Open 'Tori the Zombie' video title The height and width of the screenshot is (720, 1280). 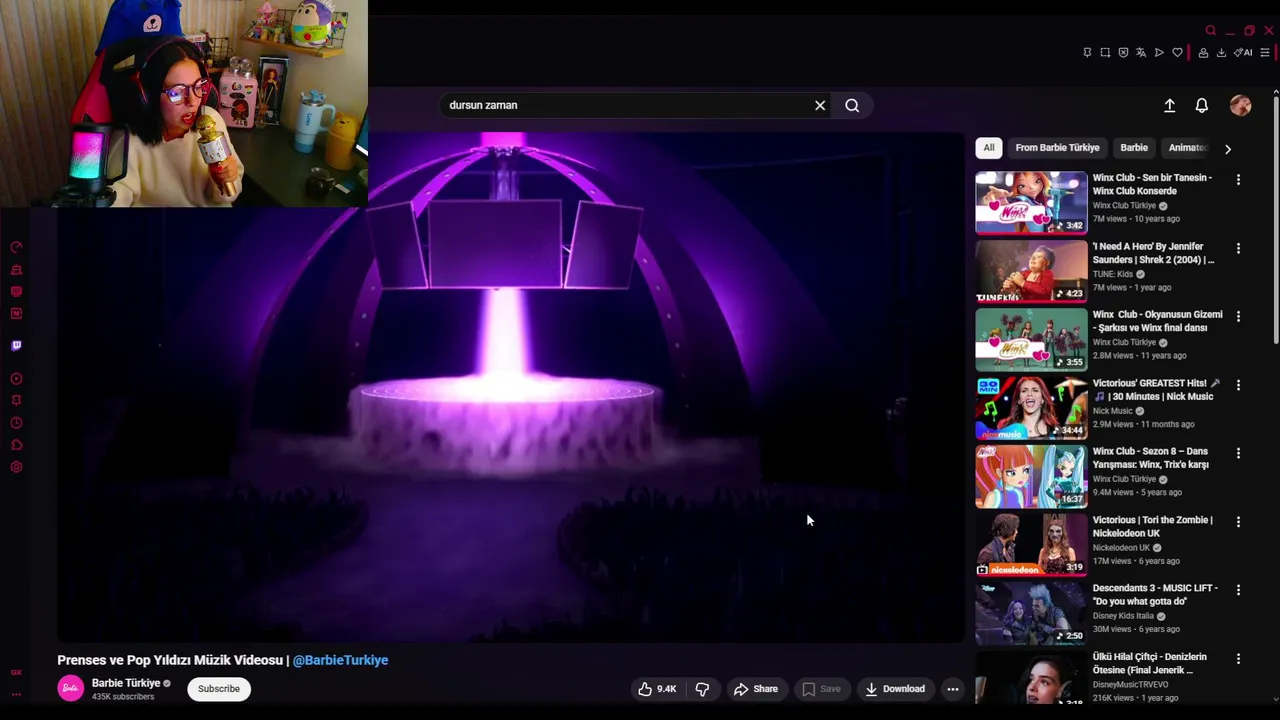coord(1152,526)
